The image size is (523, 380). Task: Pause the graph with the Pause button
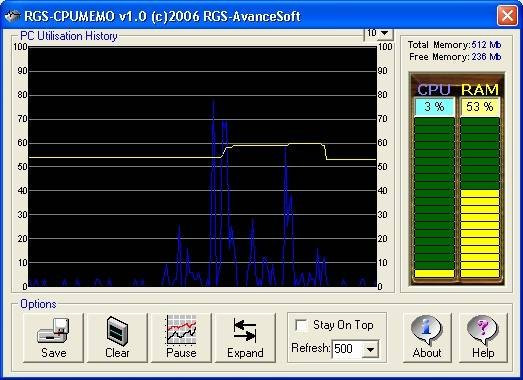(x=181, y=338)
